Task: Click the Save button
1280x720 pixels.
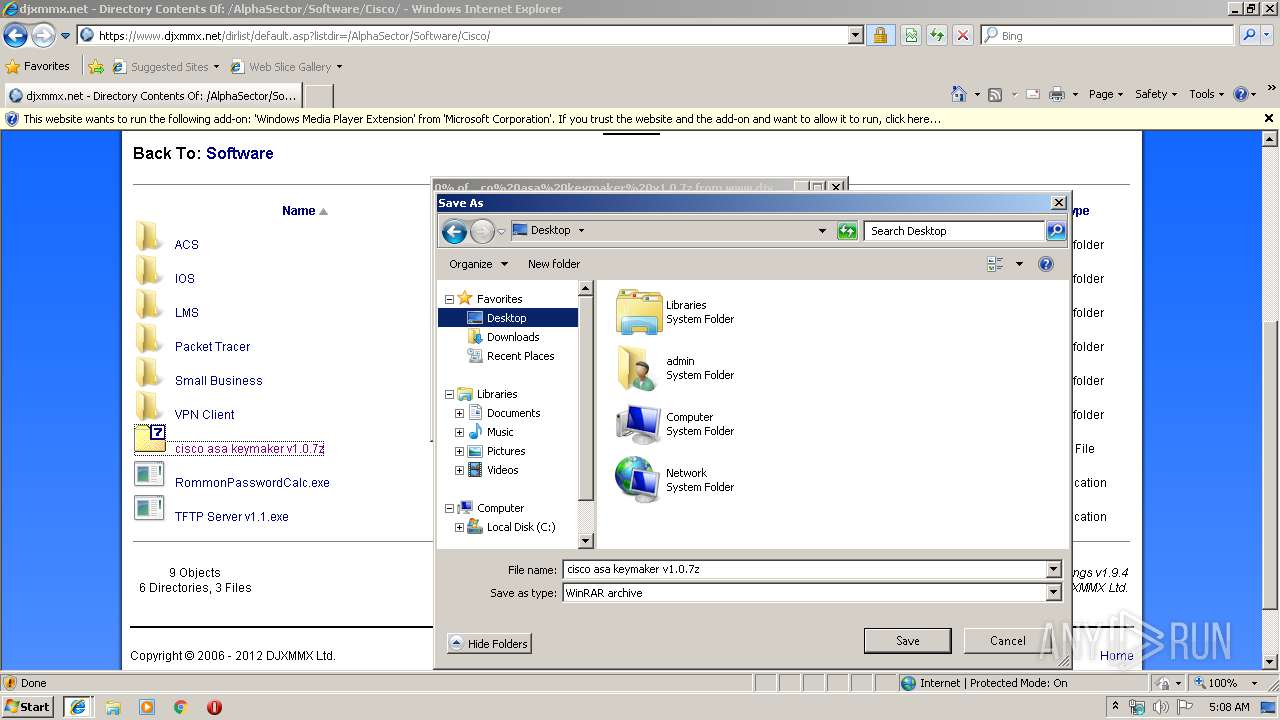Action: (908, 641)
